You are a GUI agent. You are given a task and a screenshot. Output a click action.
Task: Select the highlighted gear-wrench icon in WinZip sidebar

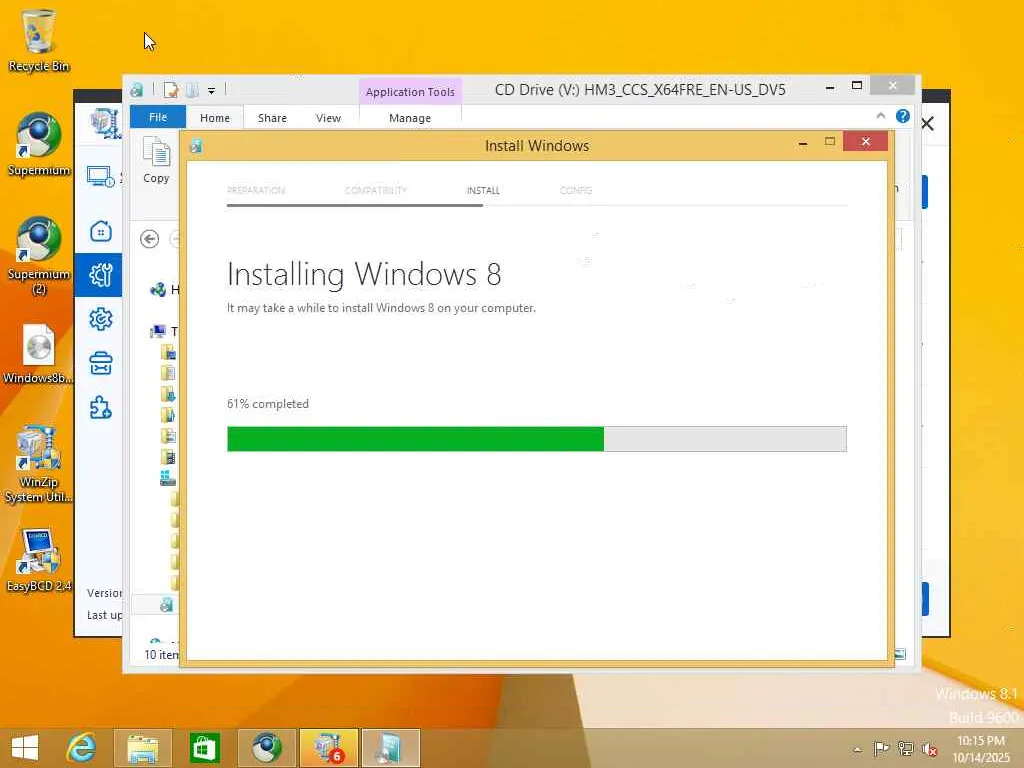pyautogui.click(x=99, y=275)
